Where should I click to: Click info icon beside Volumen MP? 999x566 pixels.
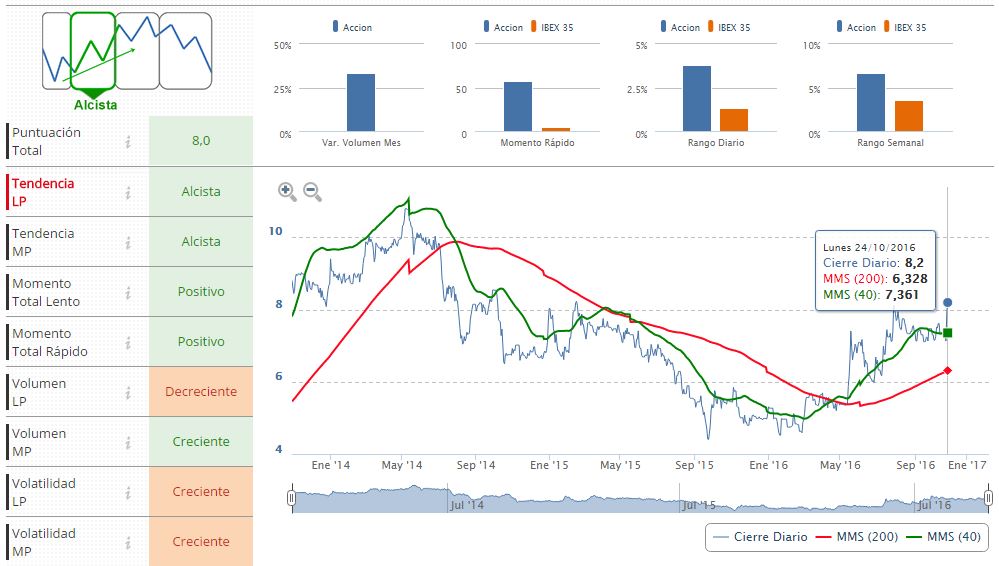(x=128, y=442)
